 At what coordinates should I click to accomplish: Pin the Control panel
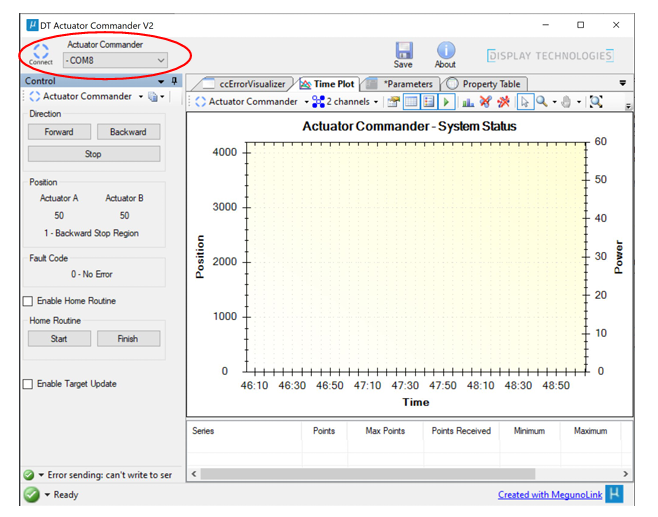pyautogui.click(x=175, y=81)
